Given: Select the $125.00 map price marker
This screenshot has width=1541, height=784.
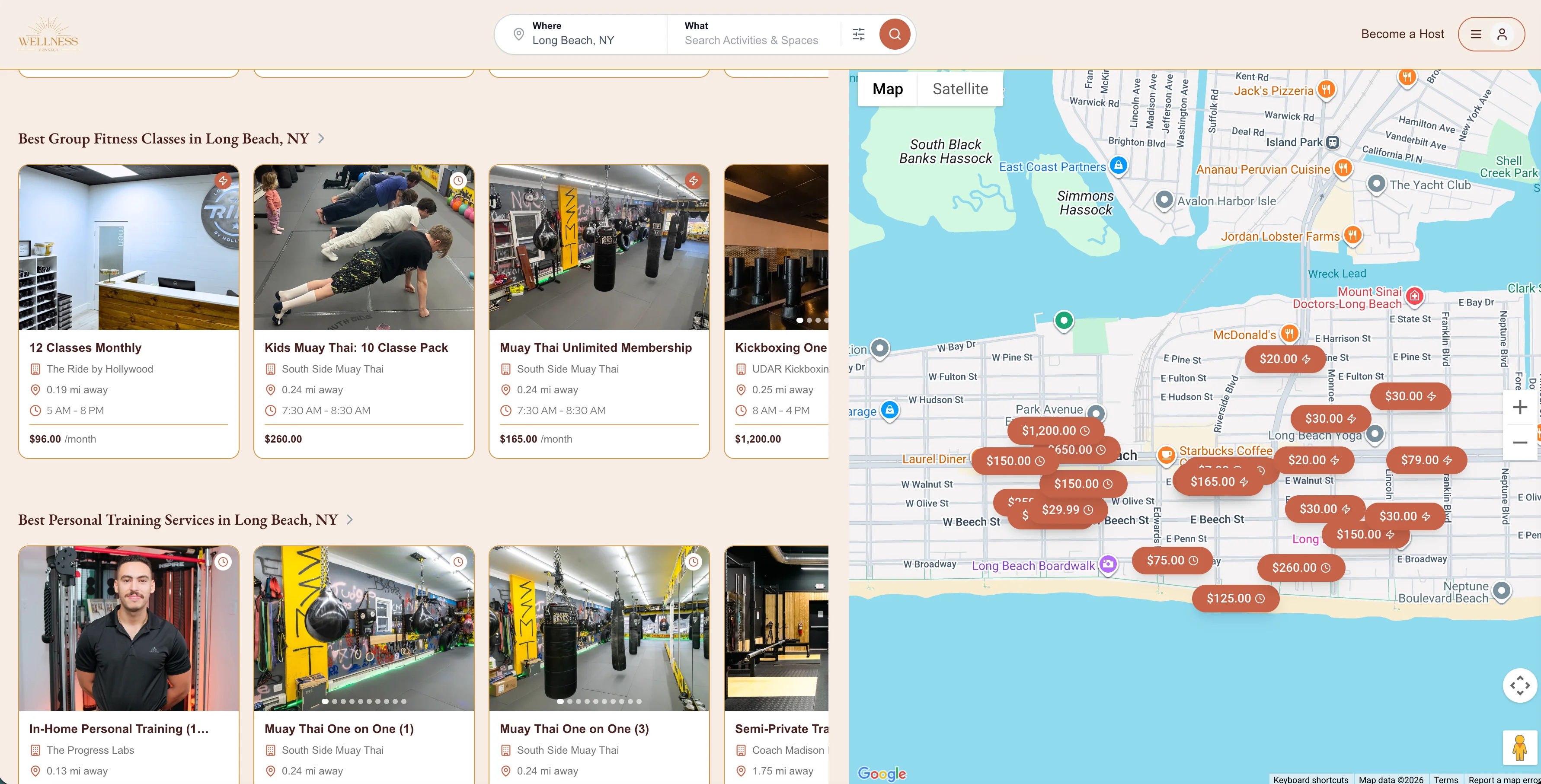Looking at the screenshot, I should tap(1235, 598).
